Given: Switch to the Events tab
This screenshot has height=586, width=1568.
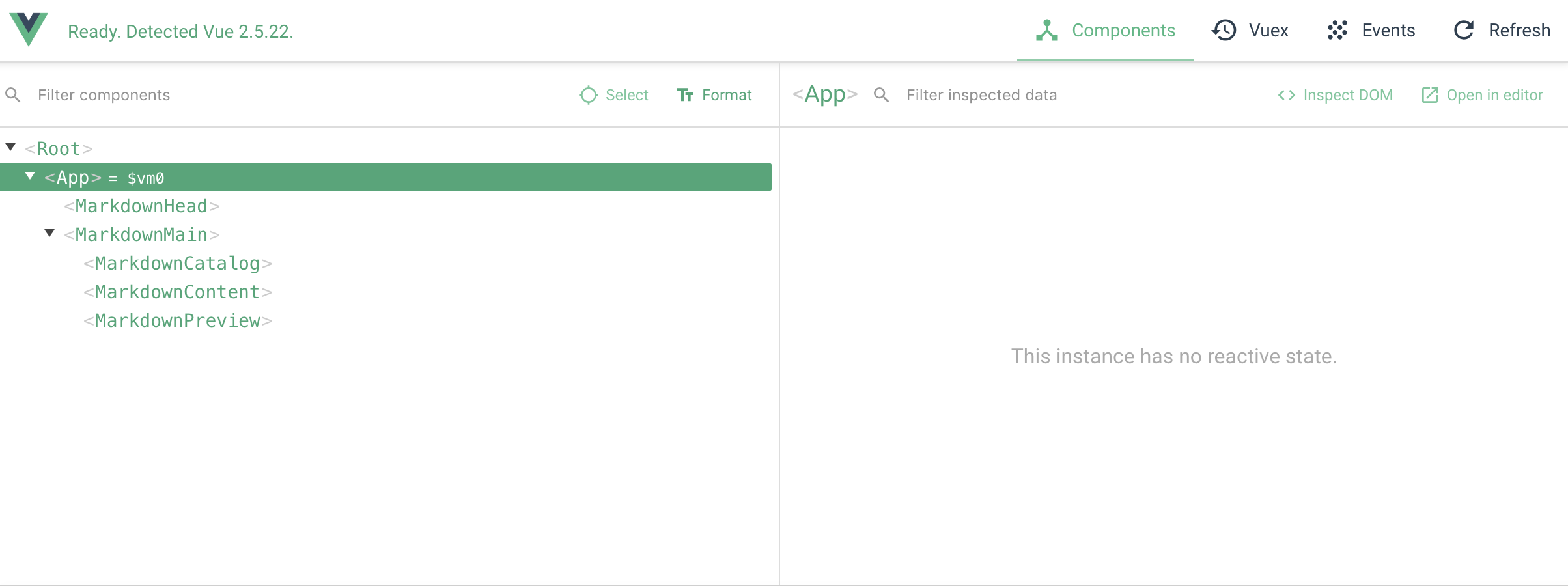Looking at the screenshot, I should [1388, 31].
